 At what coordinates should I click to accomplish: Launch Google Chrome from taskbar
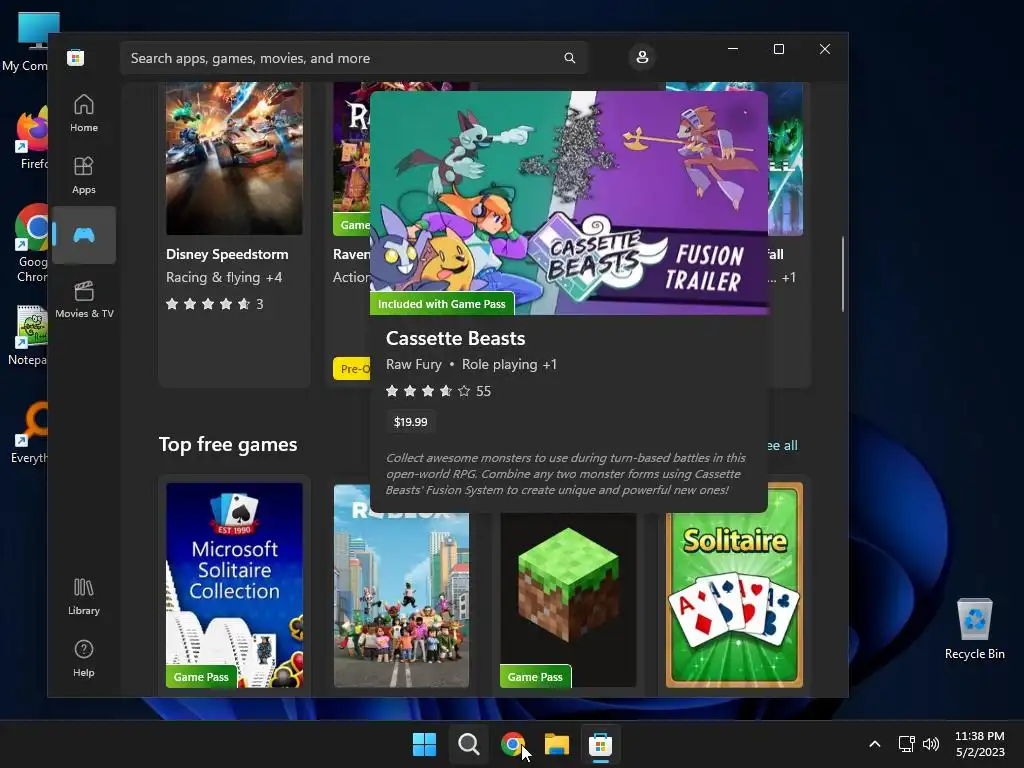pos(513,744)
